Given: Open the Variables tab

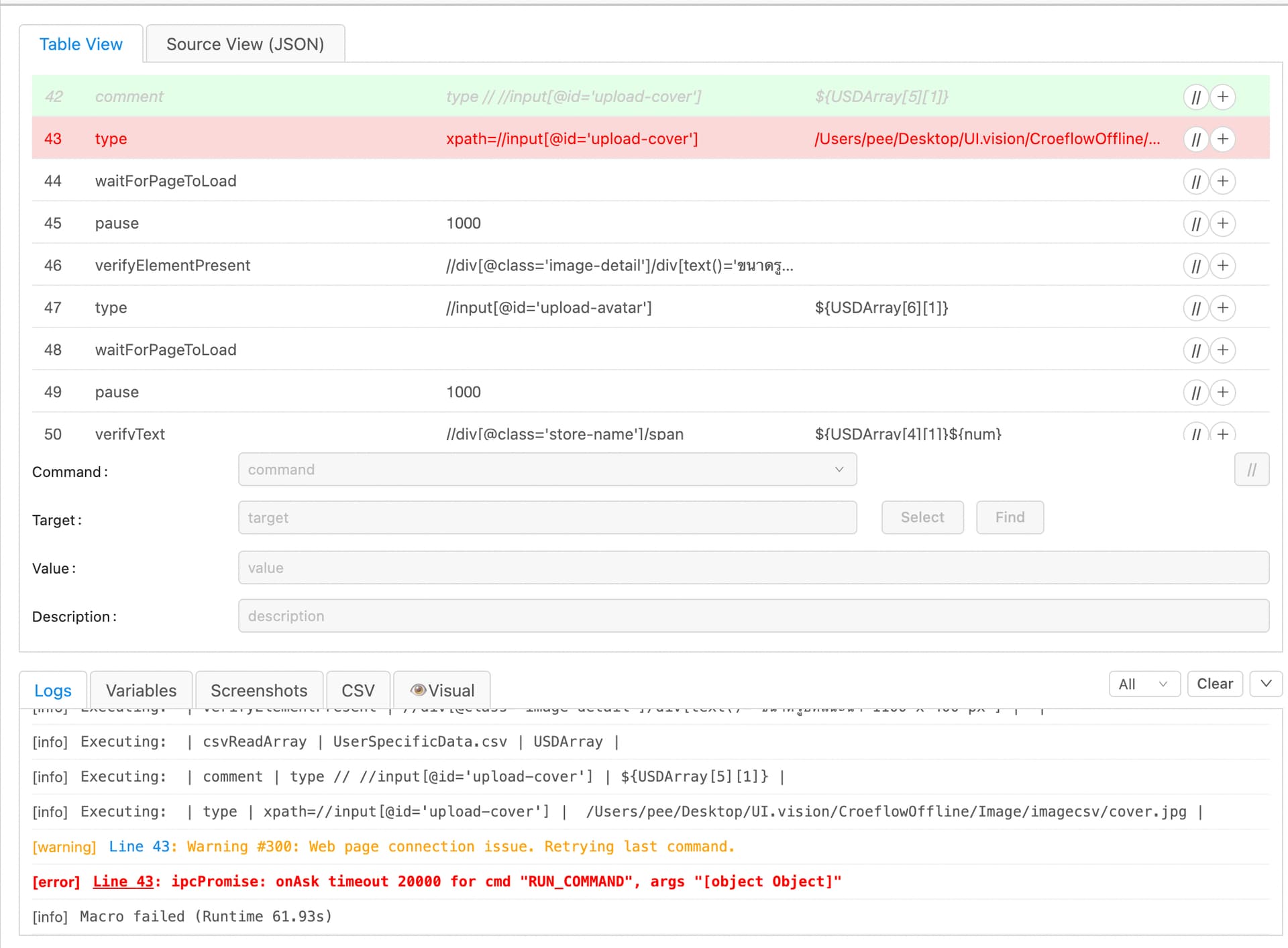Looking at the screenshot, I should [140, 690].
